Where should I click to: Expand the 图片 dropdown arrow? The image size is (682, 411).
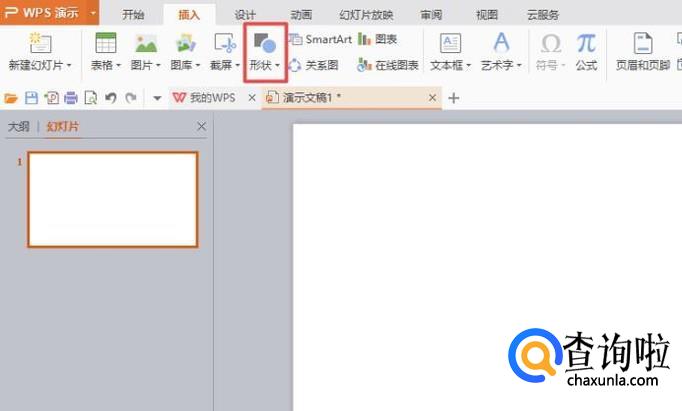158,66
